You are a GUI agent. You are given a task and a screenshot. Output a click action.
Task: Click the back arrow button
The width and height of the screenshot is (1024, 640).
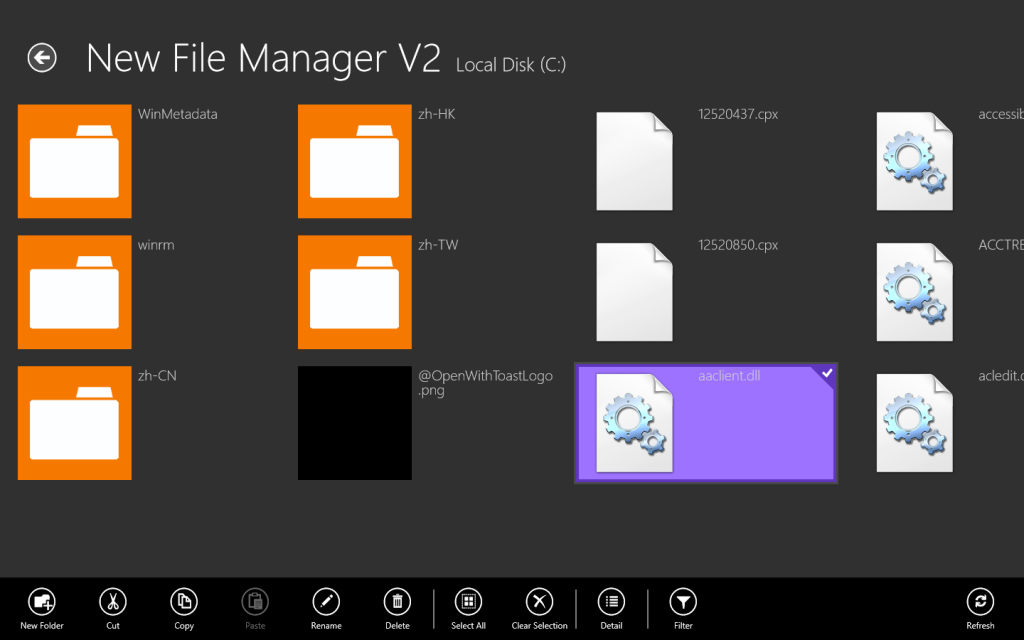coord(42,59)
